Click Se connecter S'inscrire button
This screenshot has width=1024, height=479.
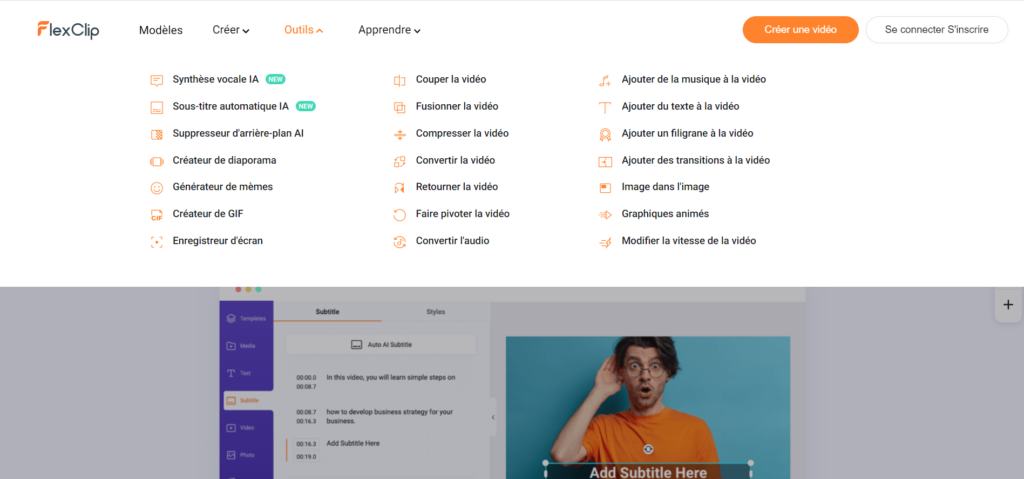936,30
